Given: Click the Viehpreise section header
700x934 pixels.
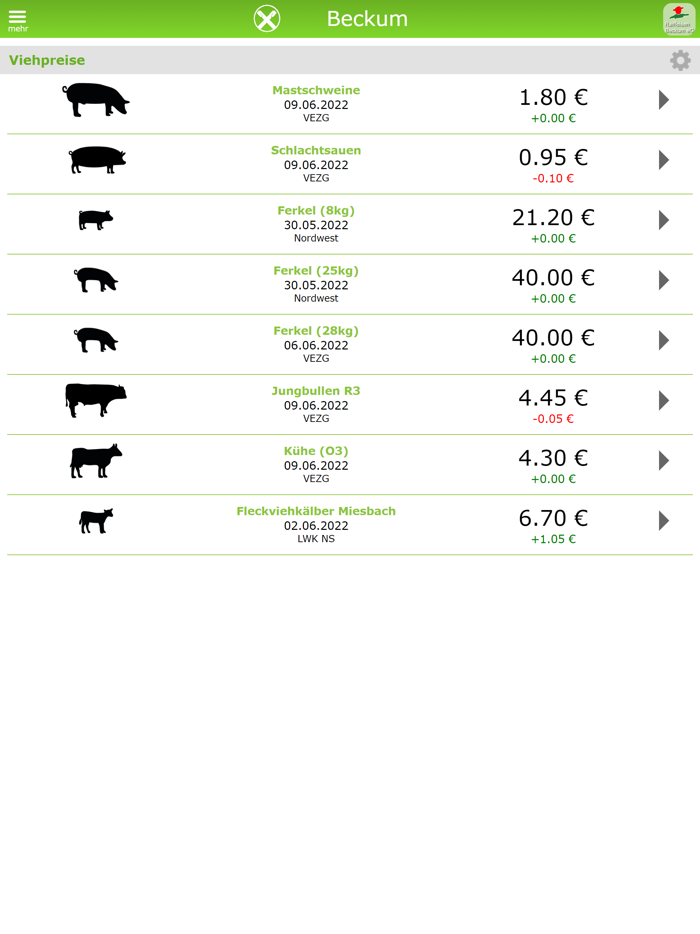Looking at the screenshot, I should click(x=47, y=61).
